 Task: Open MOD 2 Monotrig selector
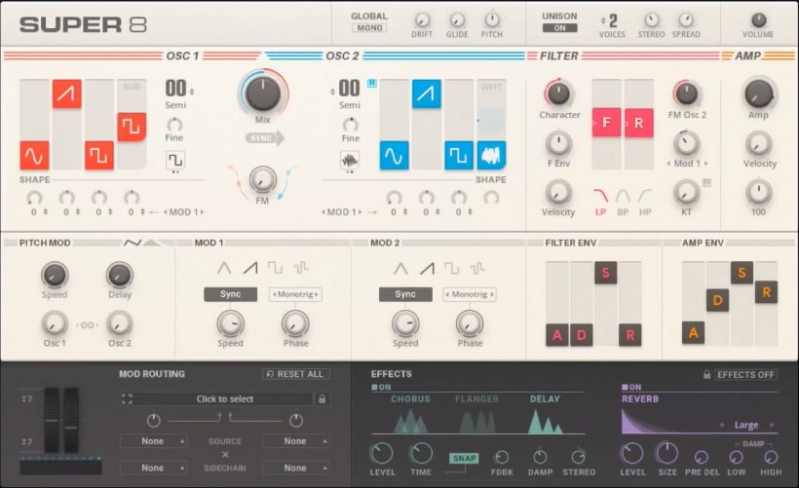click(x=470, y=294)
